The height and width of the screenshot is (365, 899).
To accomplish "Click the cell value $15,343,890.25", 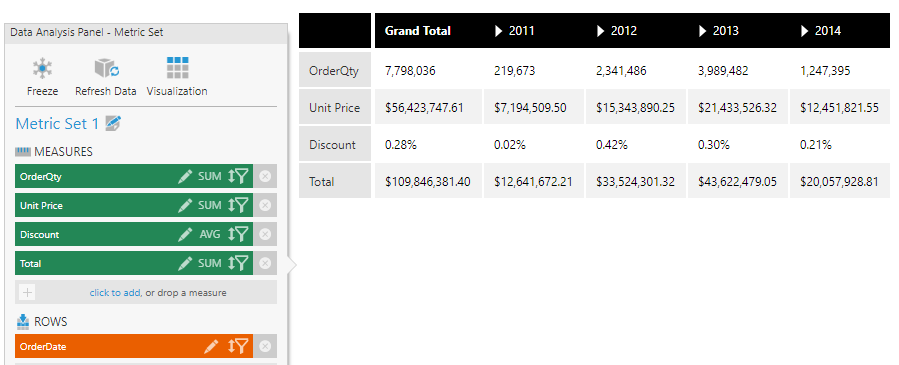I will [635, 108].
